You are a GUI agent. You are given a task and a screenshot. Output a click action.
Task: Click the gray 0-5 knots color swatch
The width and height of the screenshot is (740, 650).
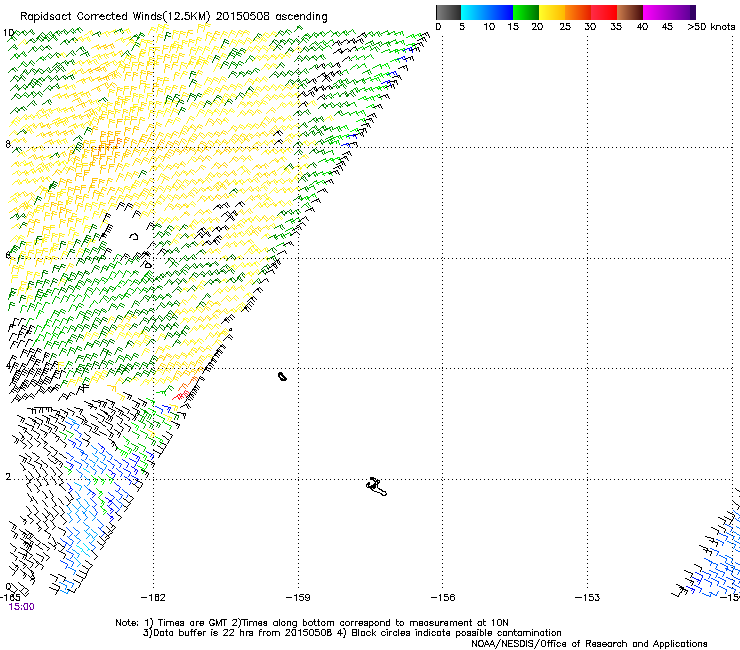click(448, 12)
